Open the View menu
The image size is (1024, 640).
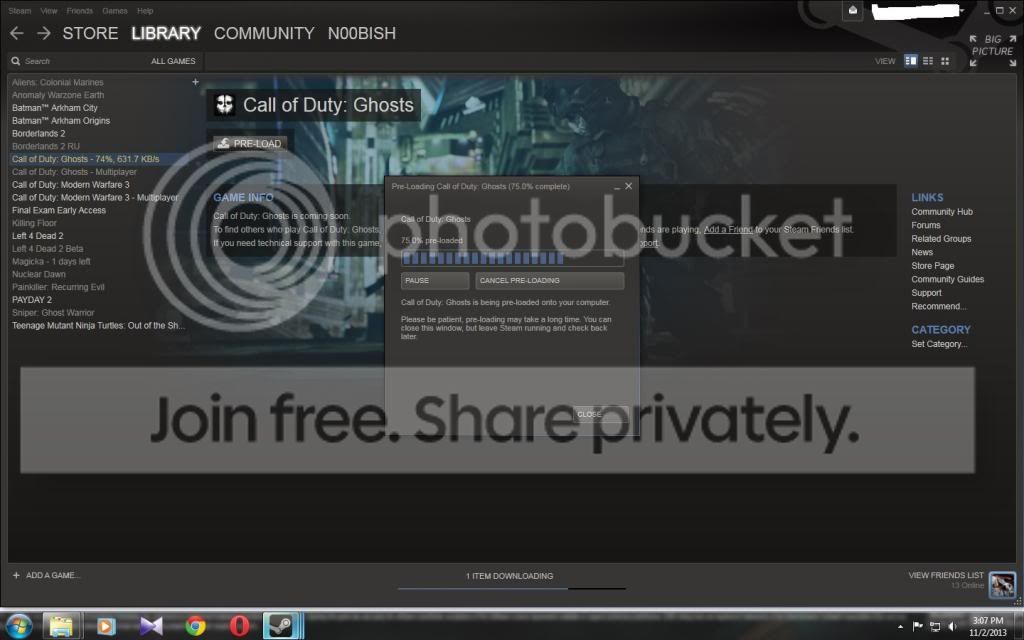49,10
